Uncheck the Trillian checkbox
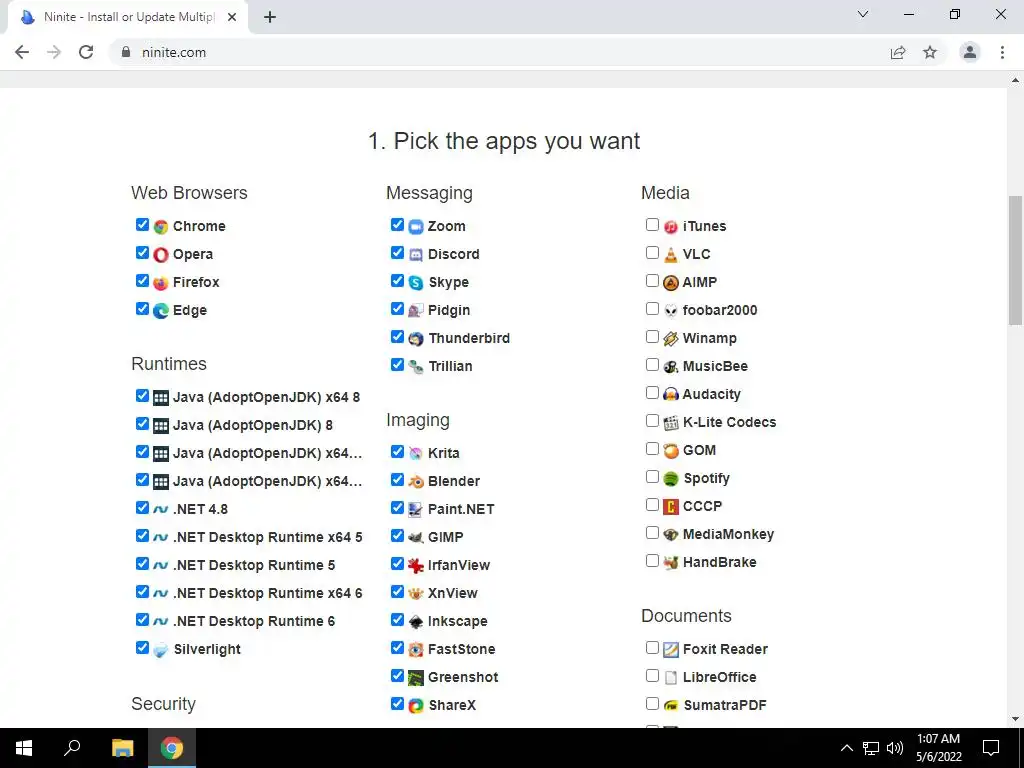 coord(397,364)
